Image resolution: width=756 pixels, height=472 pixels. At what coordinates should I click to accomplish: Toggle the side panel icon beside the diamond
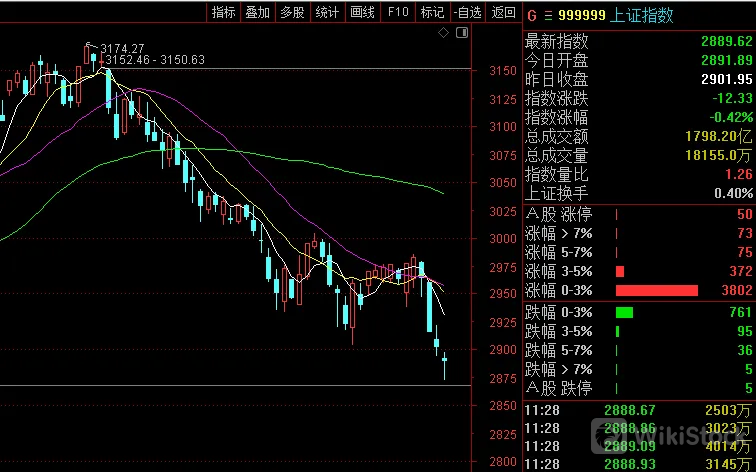pyautogui.click(x=462, y=33)
